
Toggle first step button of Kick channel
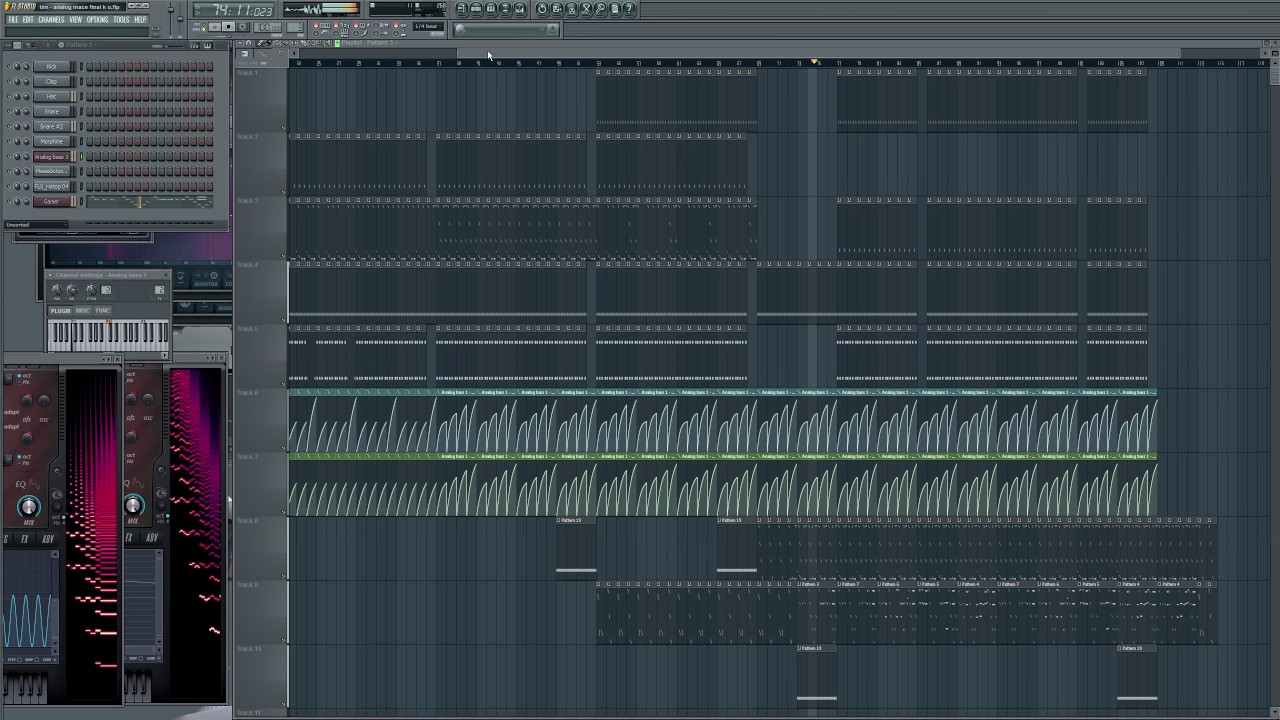[x=89, y=66]
